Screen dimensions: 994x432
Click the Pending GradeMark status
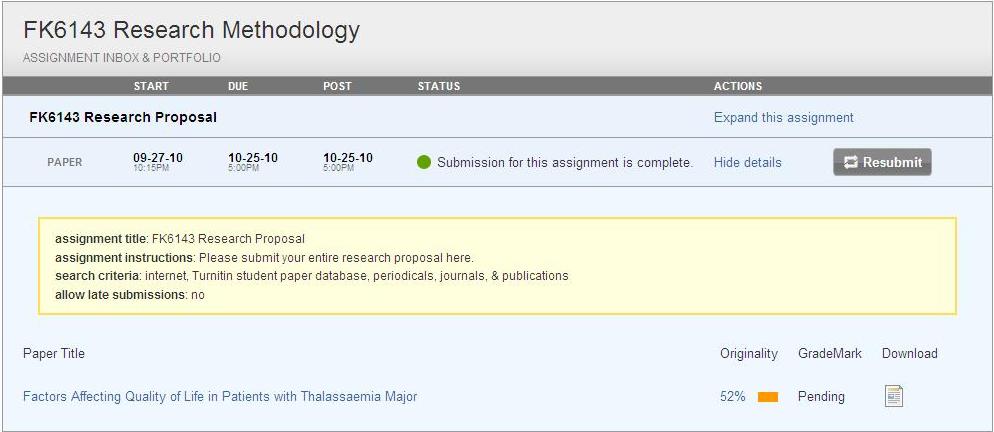coord(821,397)
